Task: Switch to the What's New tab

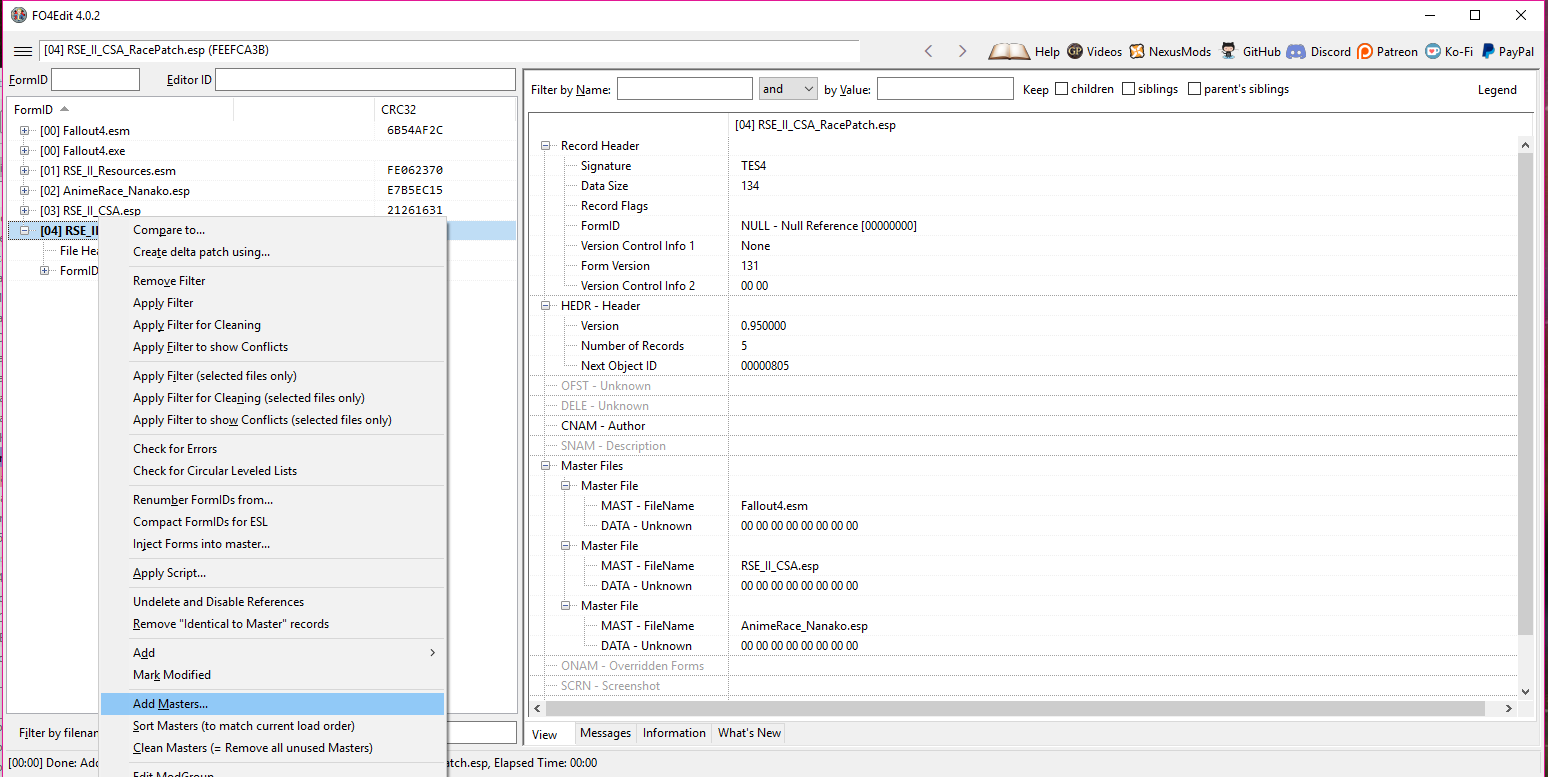Action: point(749,733)
